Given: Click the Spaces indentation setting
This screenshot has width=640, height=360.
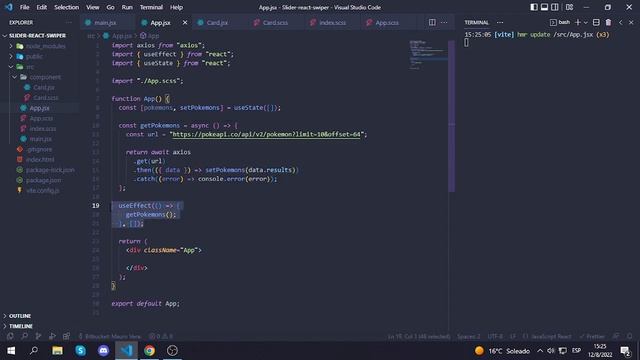Looking at the screenshot, I should click(x=469, y=336).
